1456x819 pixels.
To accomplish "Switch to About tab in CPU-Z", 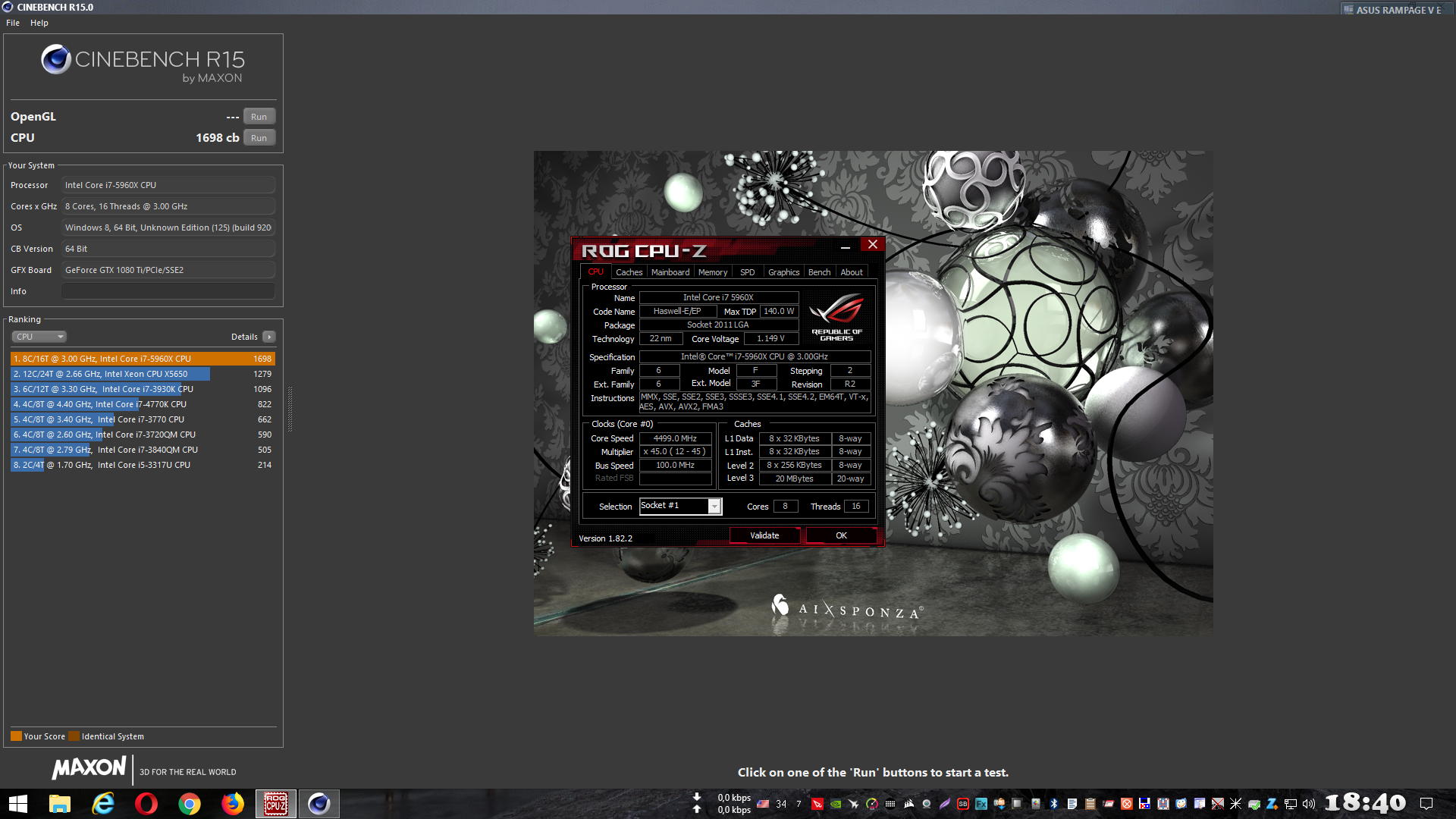I will (852, 272).
